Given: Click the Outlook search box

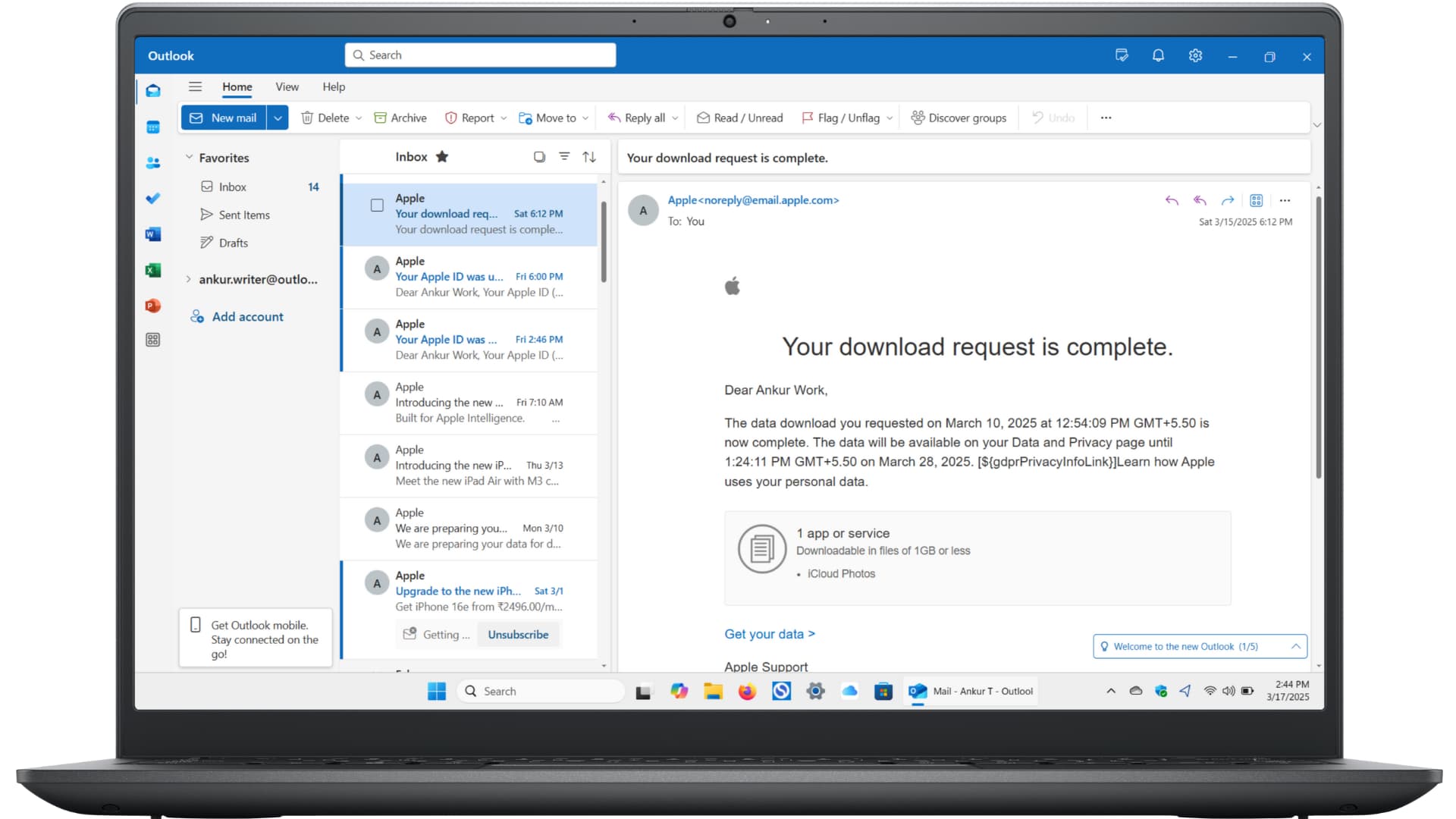Looking at the screenshot, I should (x=480, y=55).
